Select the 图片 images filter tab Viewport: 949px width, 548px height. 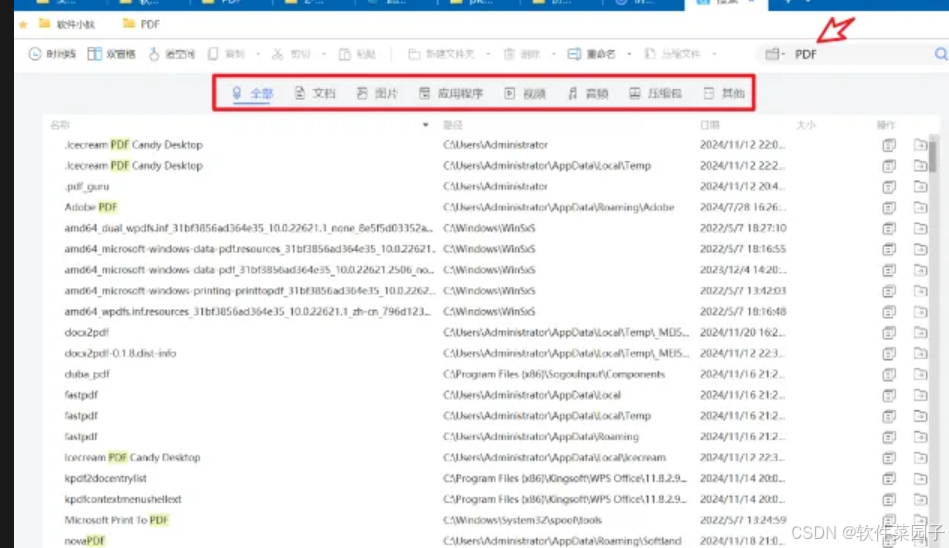pyautogui.click(x=377, y=93)
